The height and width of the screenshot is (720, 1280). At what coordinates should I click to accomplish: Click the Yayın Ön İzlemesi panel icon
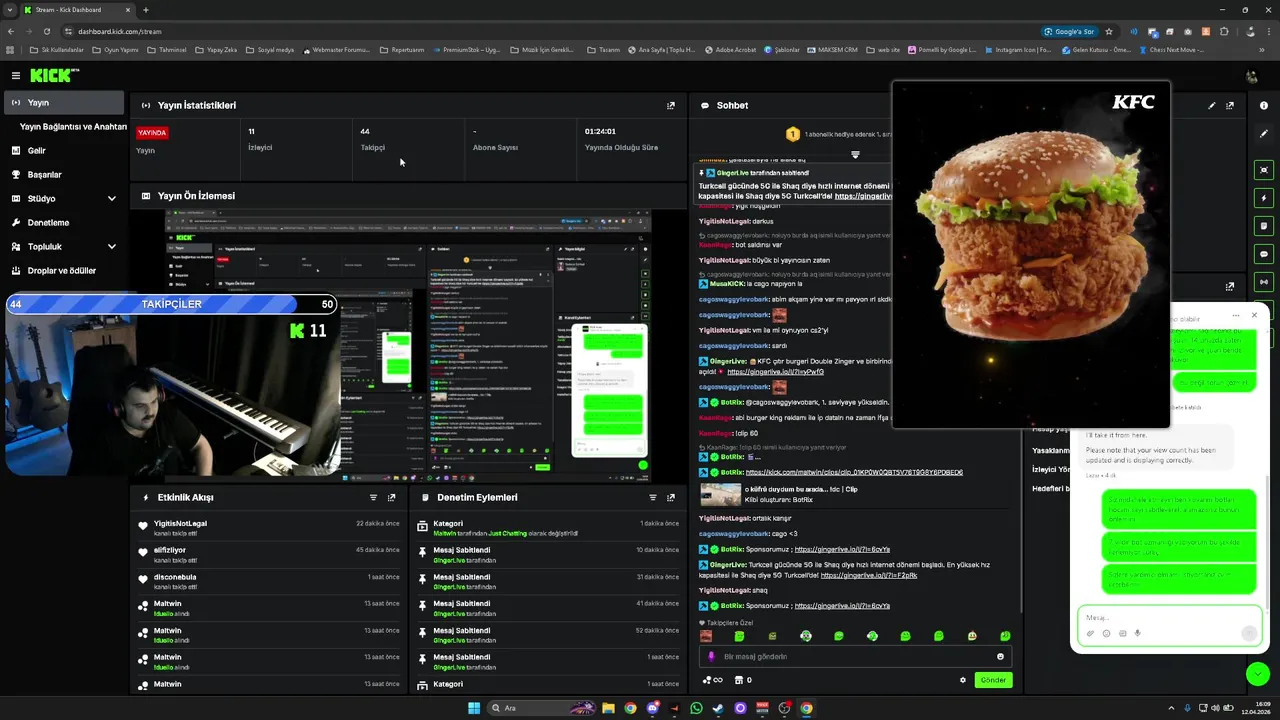pos(146,196)
